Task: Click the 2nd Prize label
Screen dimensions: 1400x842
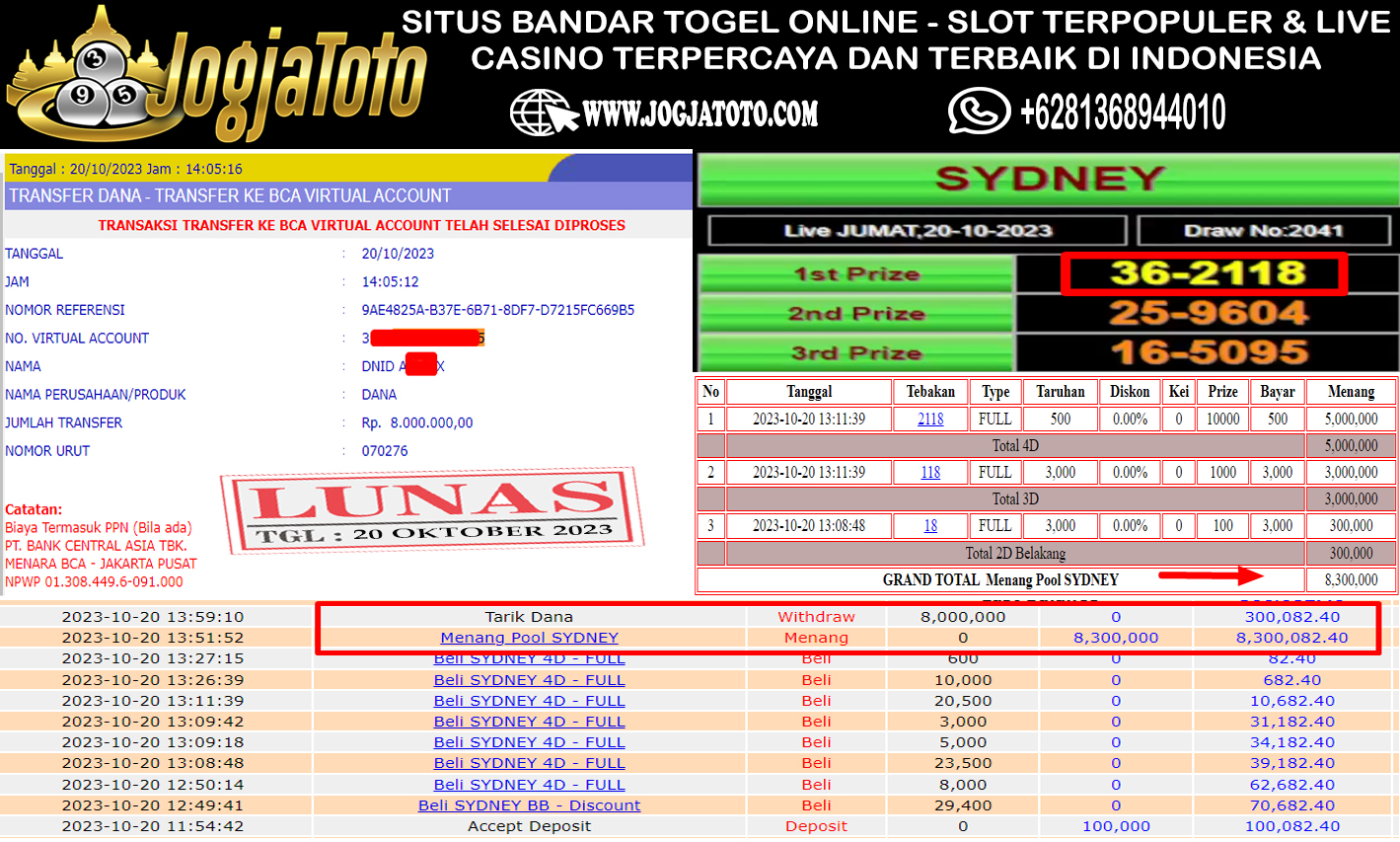Action: (x=856, y=313)
